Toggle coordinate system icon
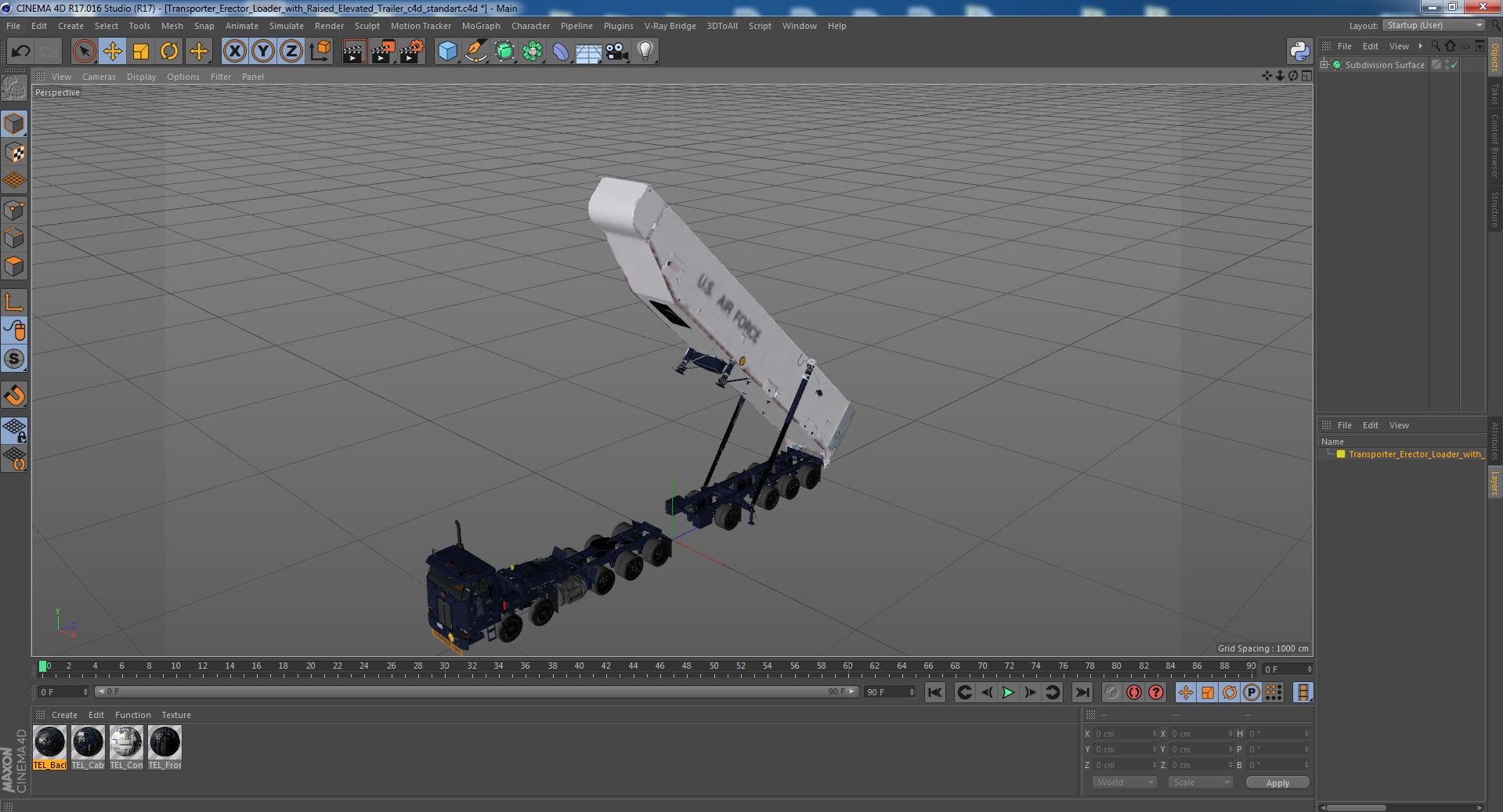1503x812 pixels. pyautogui.click(x=320, y=52)
